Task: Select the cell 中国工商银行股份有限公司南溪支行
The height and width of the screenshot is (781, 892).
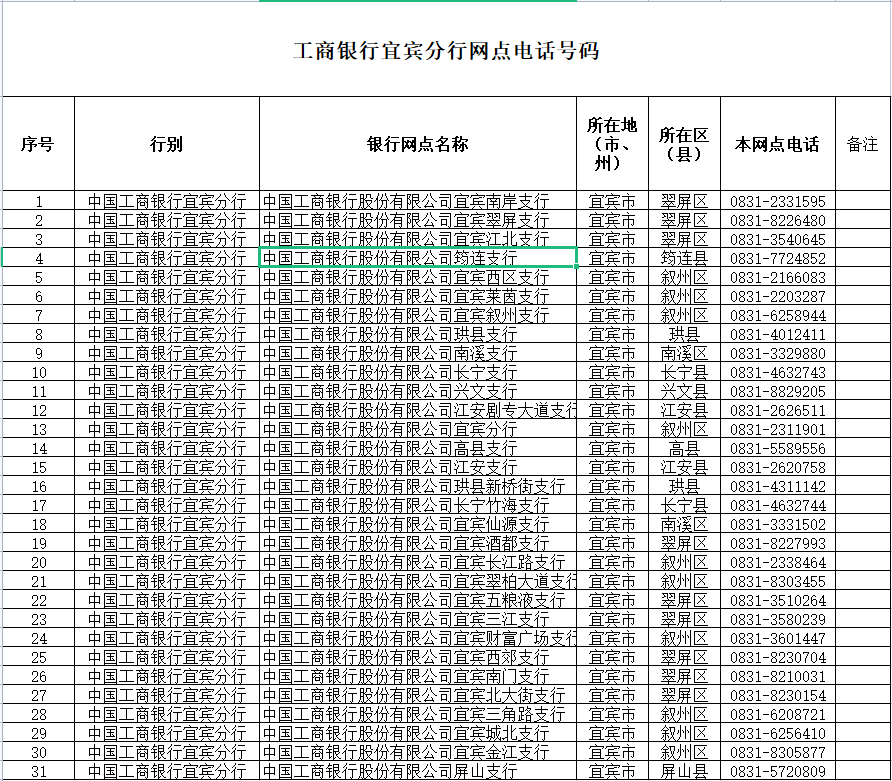Action: [418, 353]
